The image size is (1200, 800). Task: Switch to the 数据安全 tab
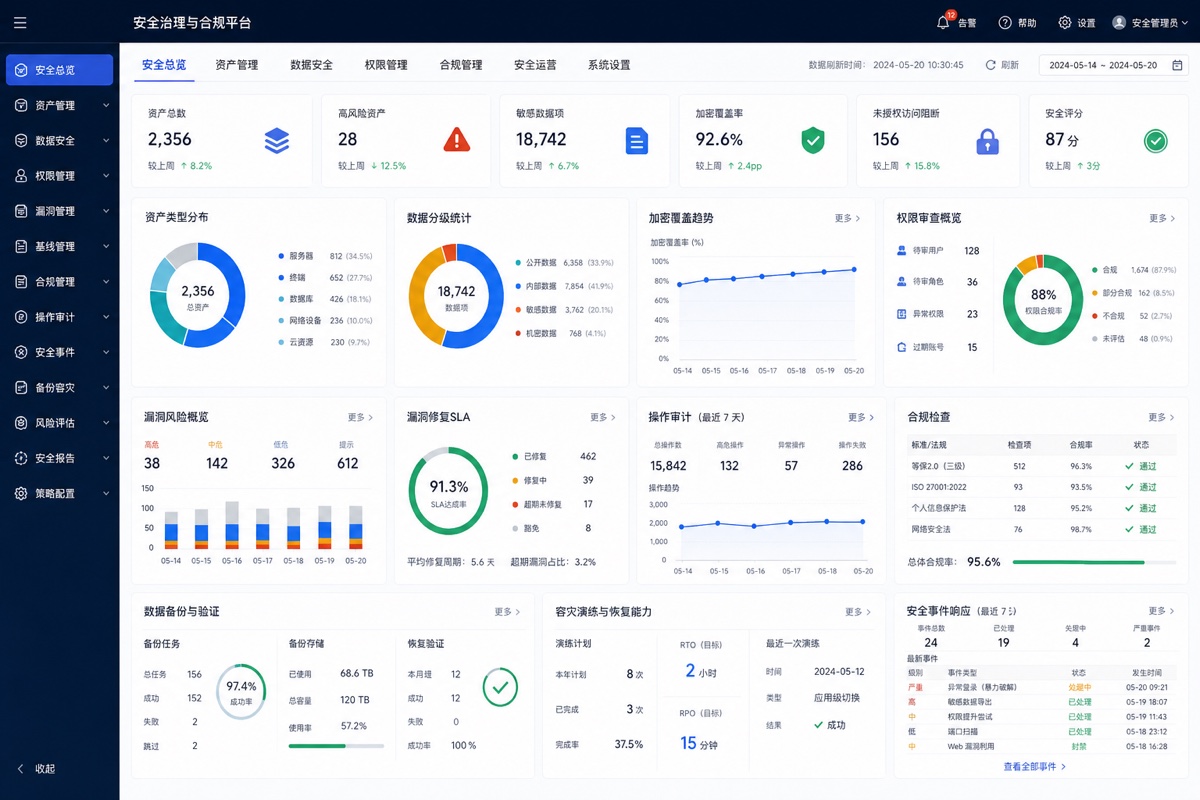click(x=312, y=65)
